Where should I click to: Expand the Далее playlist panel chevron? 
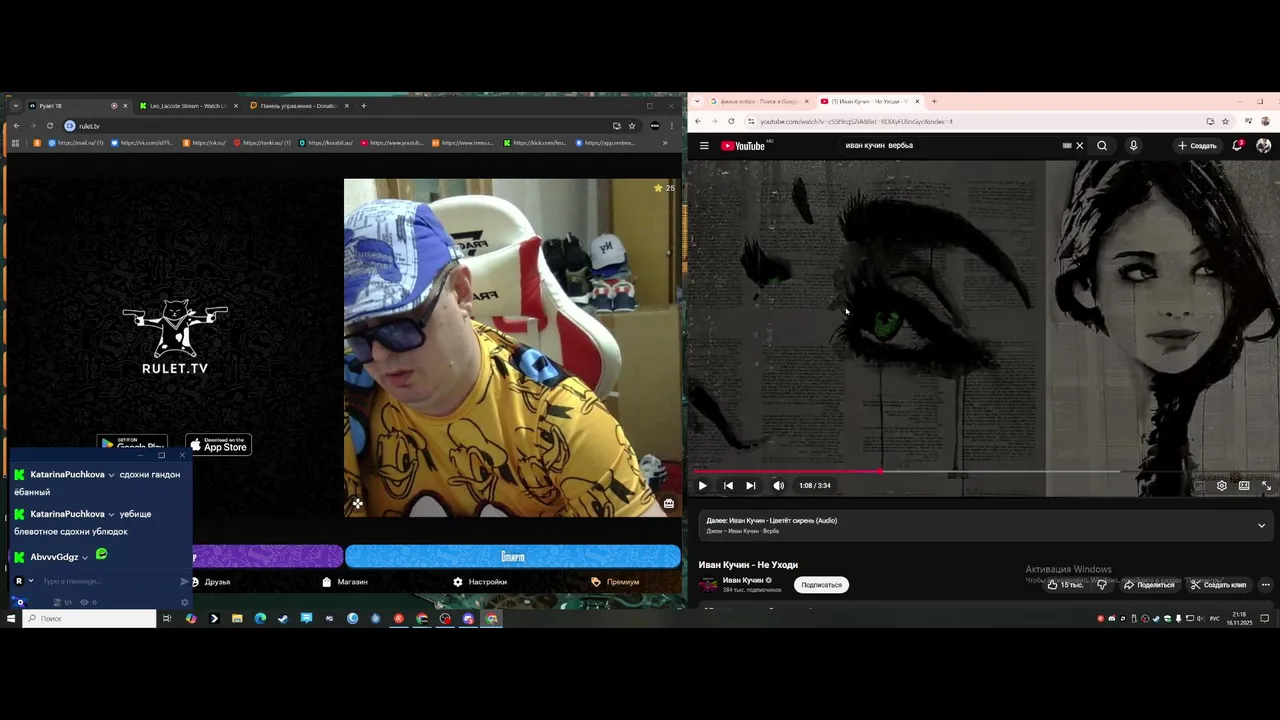coord(1261,526)
